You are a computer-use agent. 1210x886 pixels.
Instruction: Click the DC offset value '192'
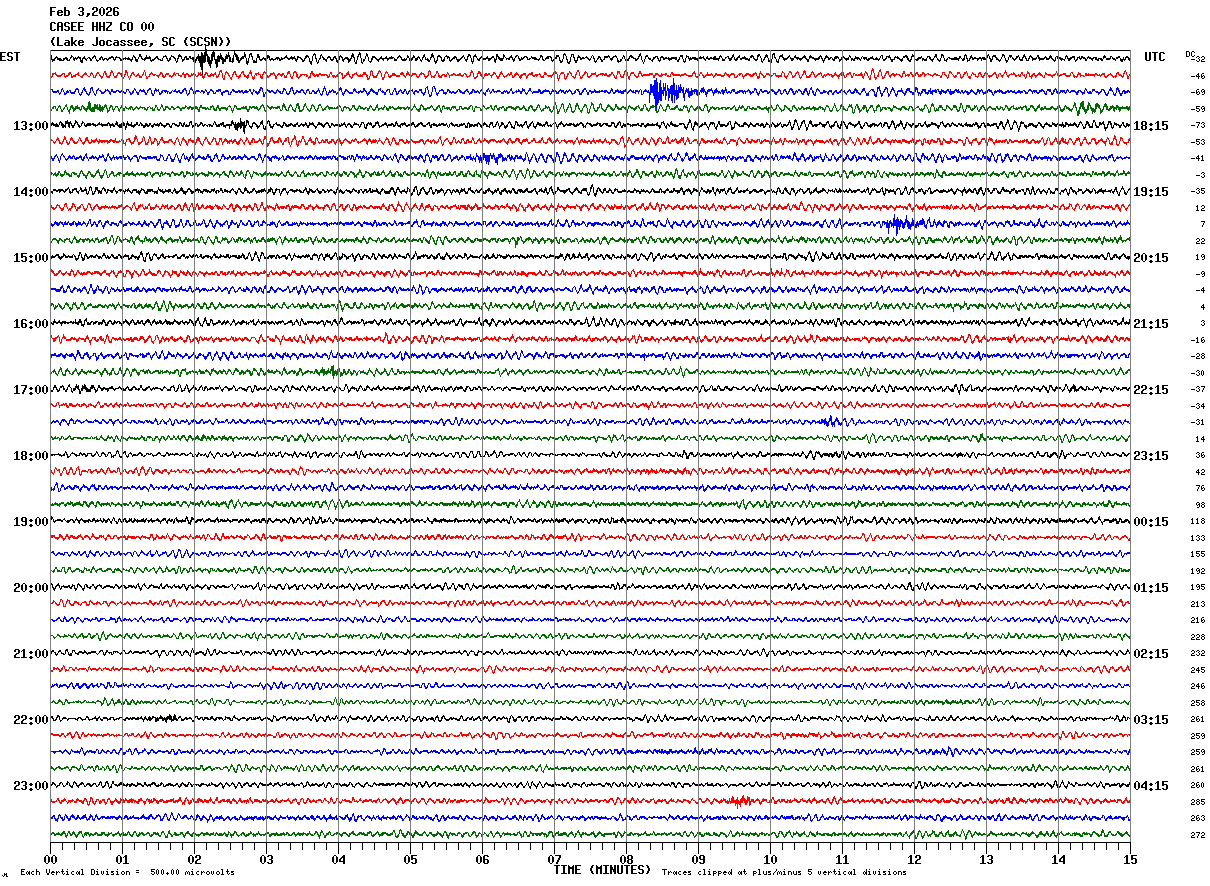[1198, 571]
